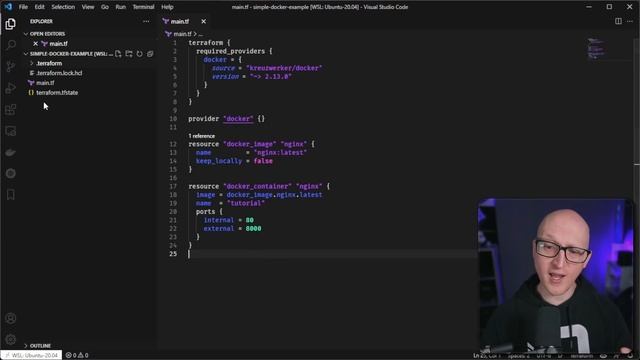Screen dimensions: 640x360
Task: Collapse the Open Editors section
Action: click(x=26, y=34)
